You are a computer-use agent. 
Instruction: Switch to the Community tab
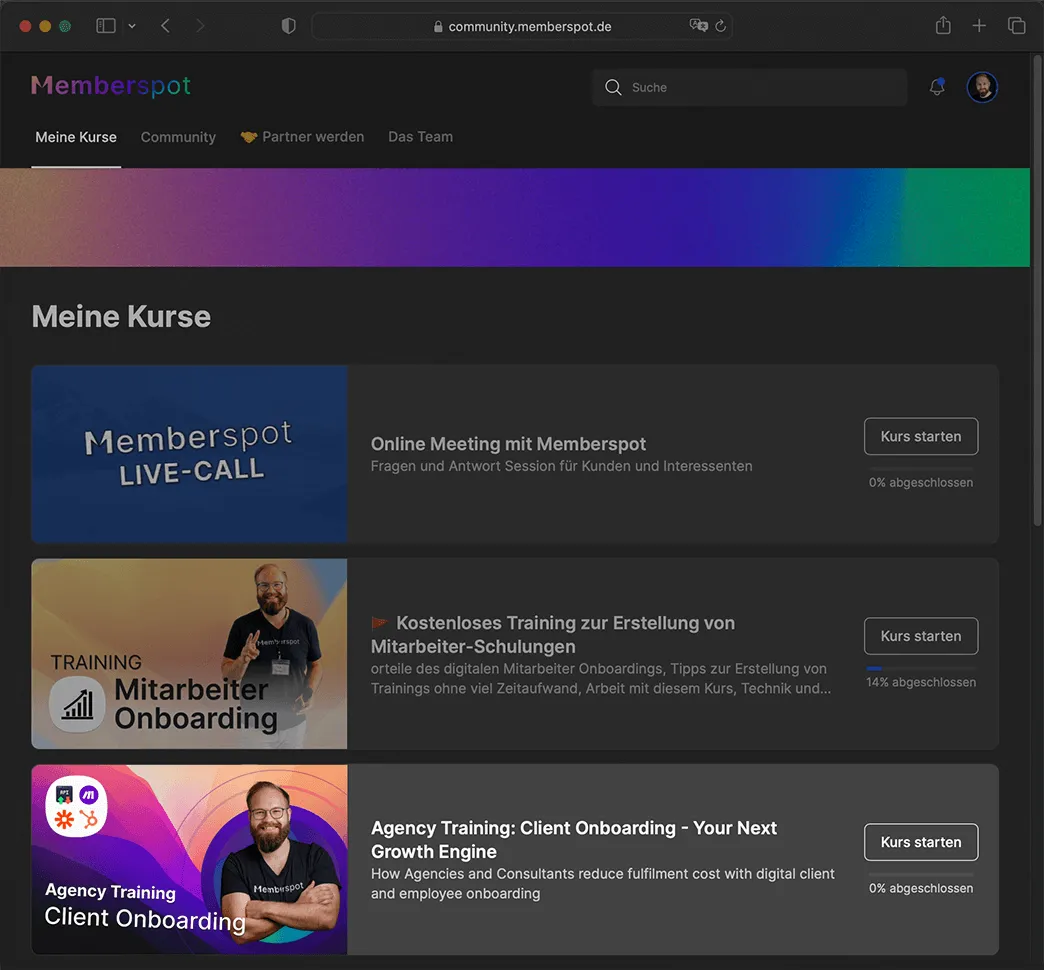click(178, 137)
